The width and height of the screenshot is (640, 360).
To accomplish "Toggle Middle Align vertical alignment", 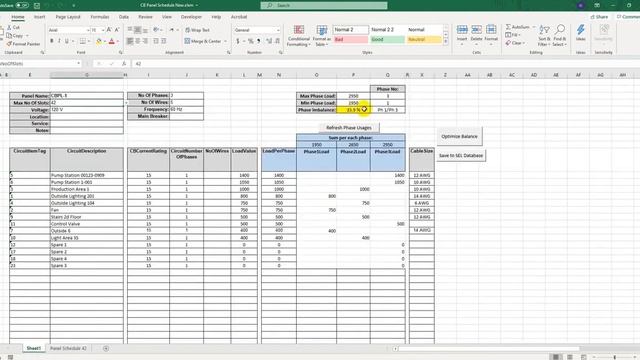I will (x=138, y=30).
